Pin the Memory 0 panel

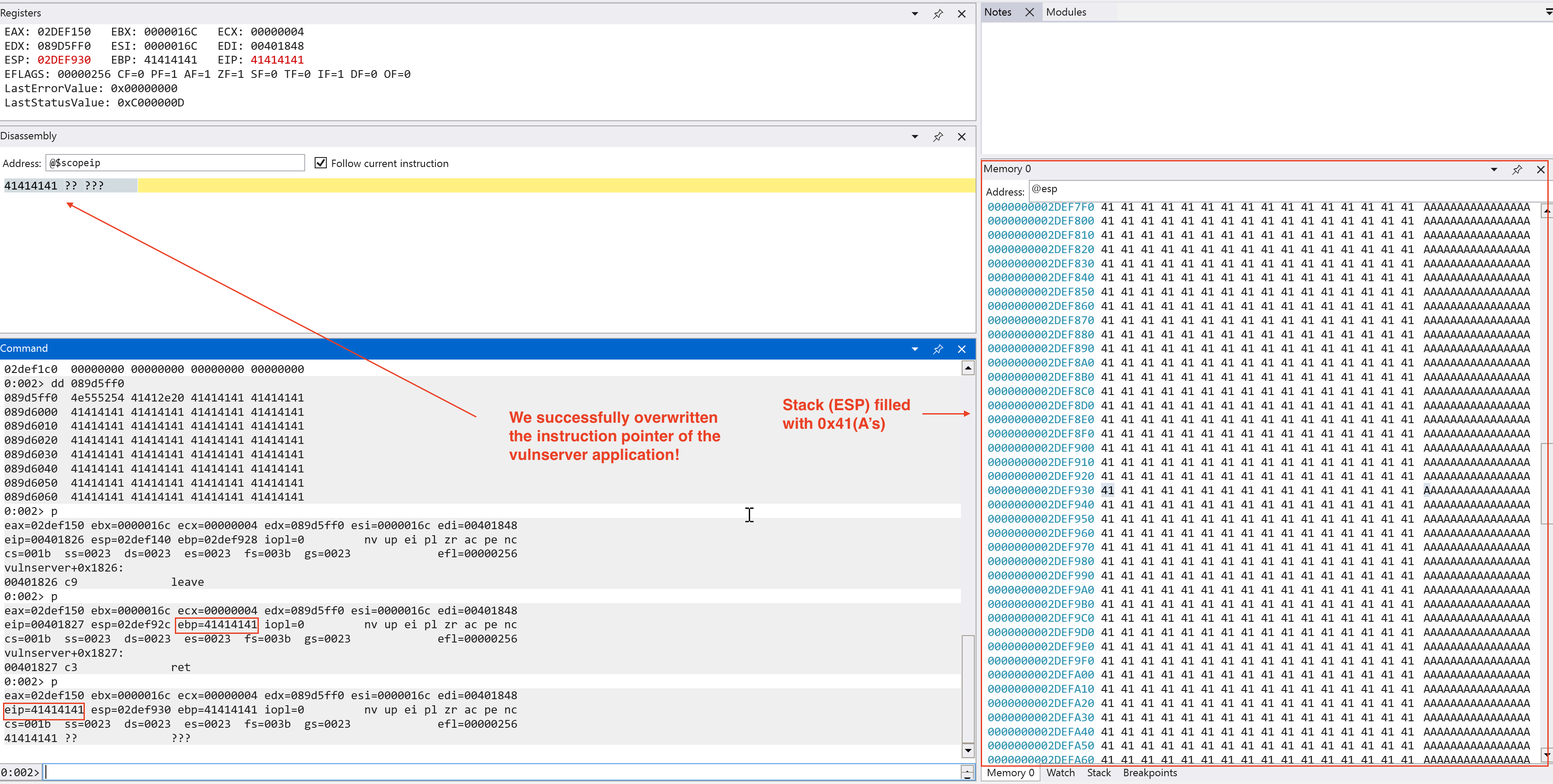(1517, 169)
